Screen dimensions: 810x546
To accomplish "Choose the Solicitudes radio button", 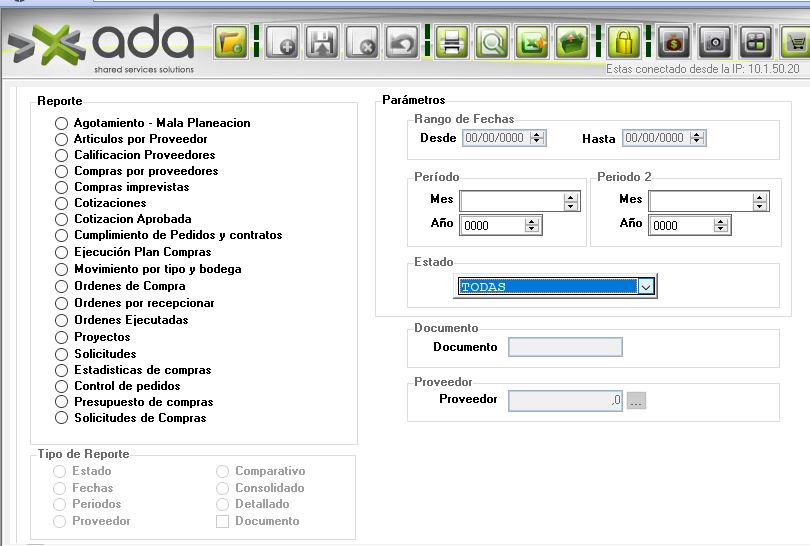I will pyautogui.click(x=61, y=354).
